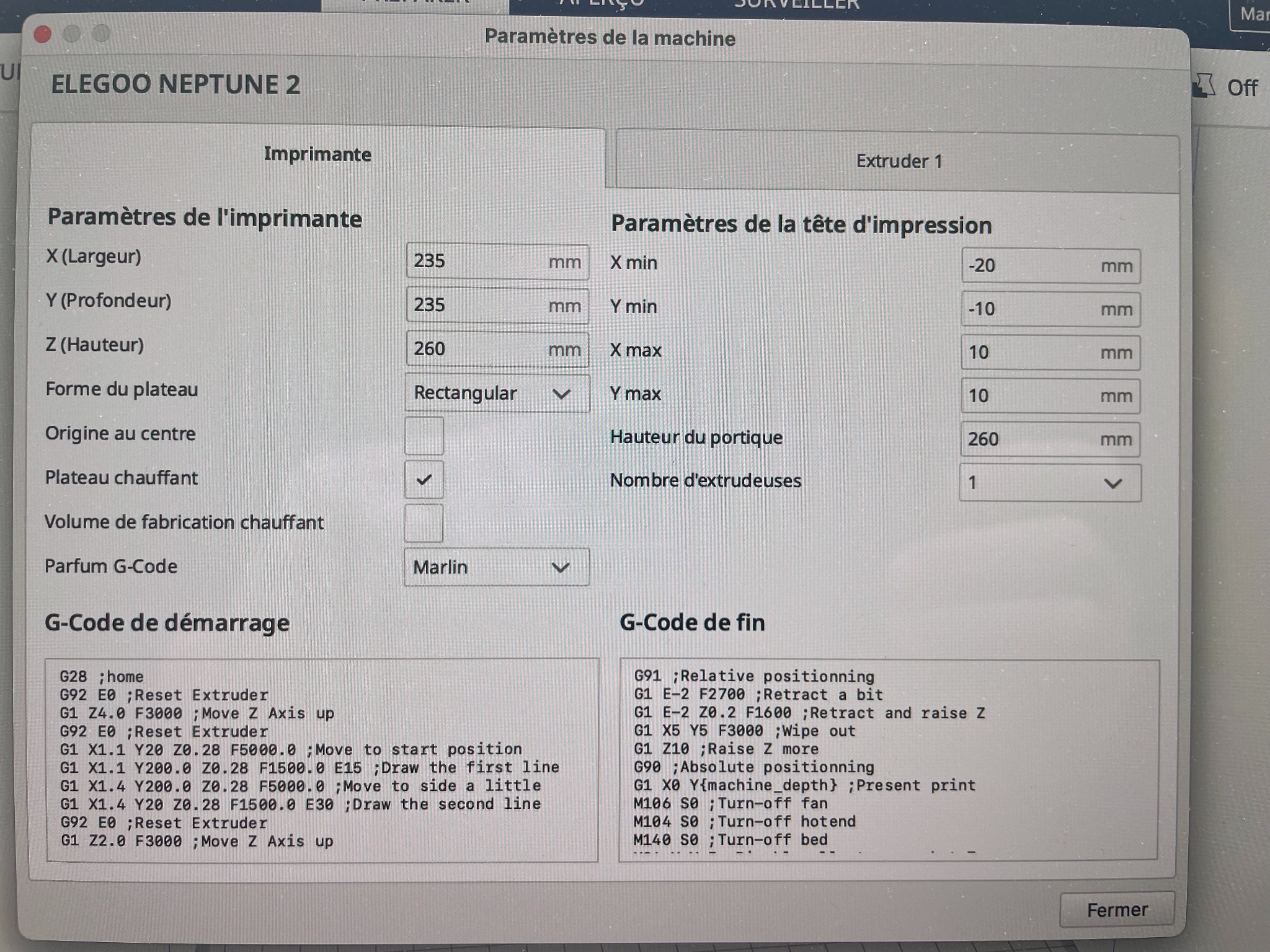This screenshot has width=1270, height=952.
Task: Uncheck the Plateau chauffant checkbox
Action: coord(424,480)
